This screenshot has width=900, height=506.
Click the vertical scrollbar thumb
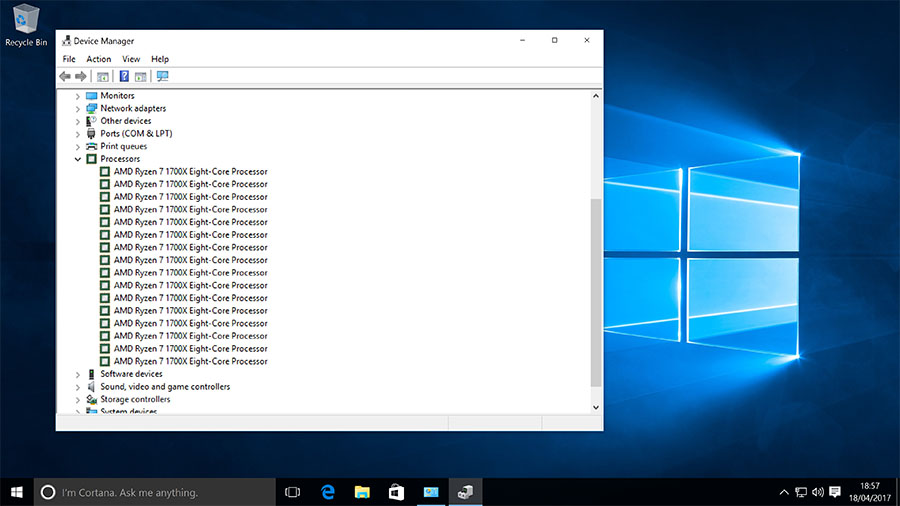[596, 293]
